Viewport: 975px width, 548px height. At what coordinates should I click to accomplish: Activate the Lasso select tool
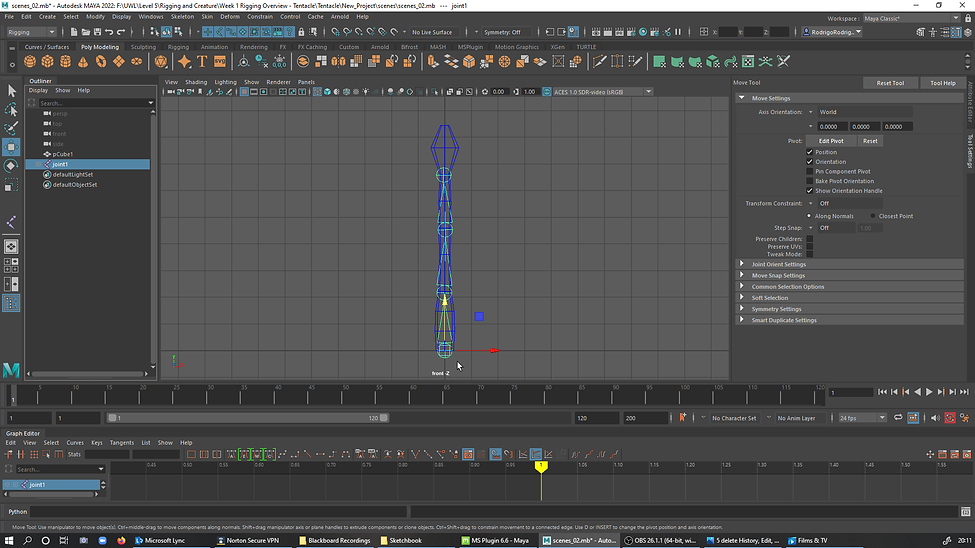(11, 110)
